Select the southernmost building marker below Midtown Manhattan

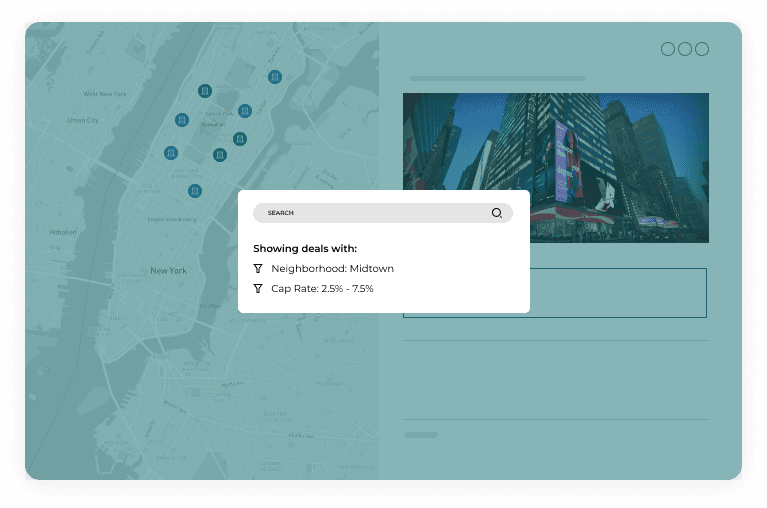pyautogui.click(x=195, y=191)
